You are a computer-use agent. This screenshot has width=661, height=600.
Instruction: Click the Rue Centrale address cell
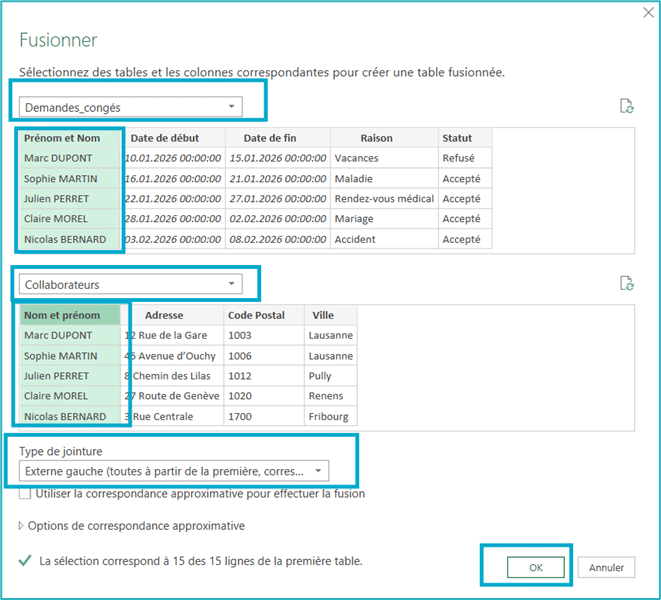[173, 416]
